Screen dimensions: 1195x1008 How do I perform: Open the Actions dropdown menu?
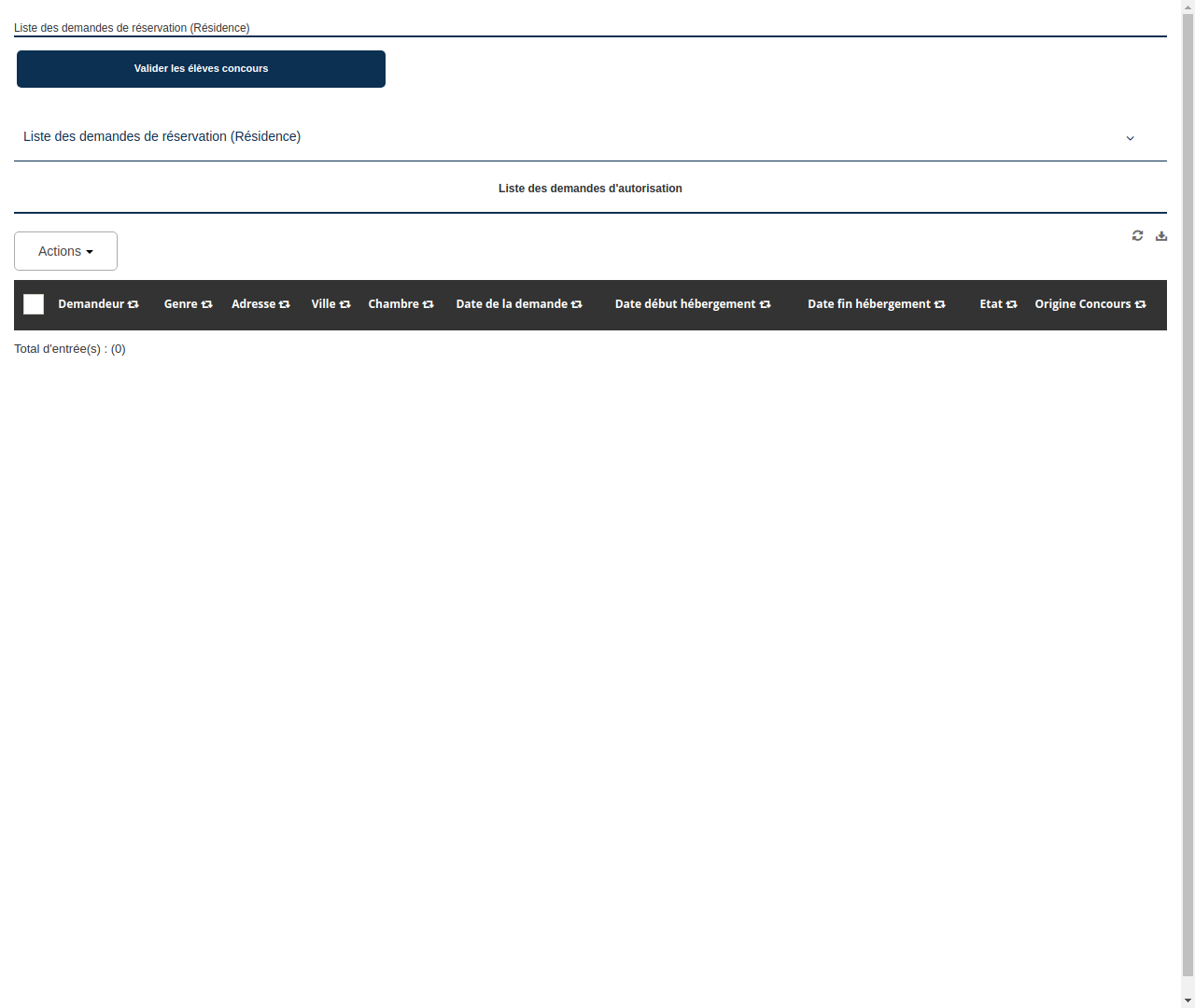[65, 251]
